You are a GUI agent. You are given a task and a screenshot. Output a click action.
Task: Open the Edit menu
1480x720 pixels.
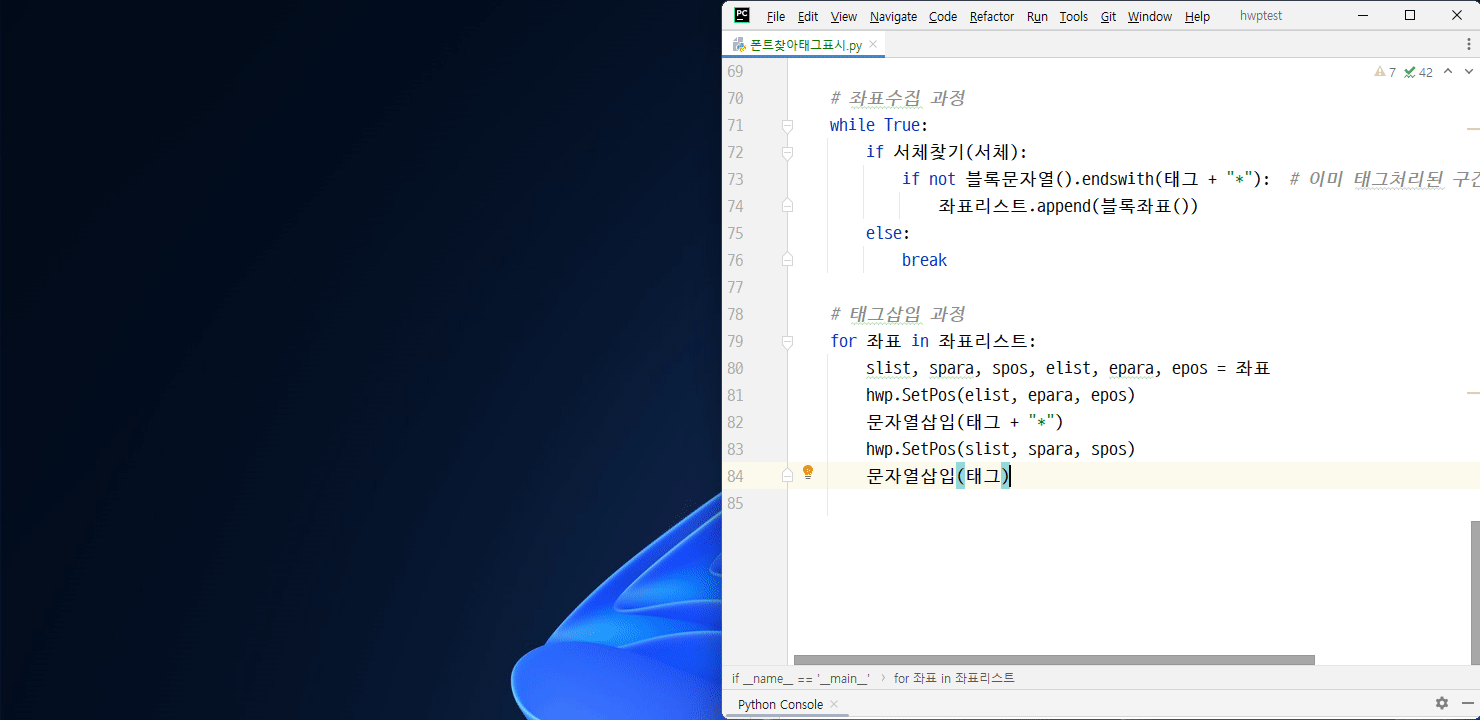pyautogui.click(x=808, y=16)
